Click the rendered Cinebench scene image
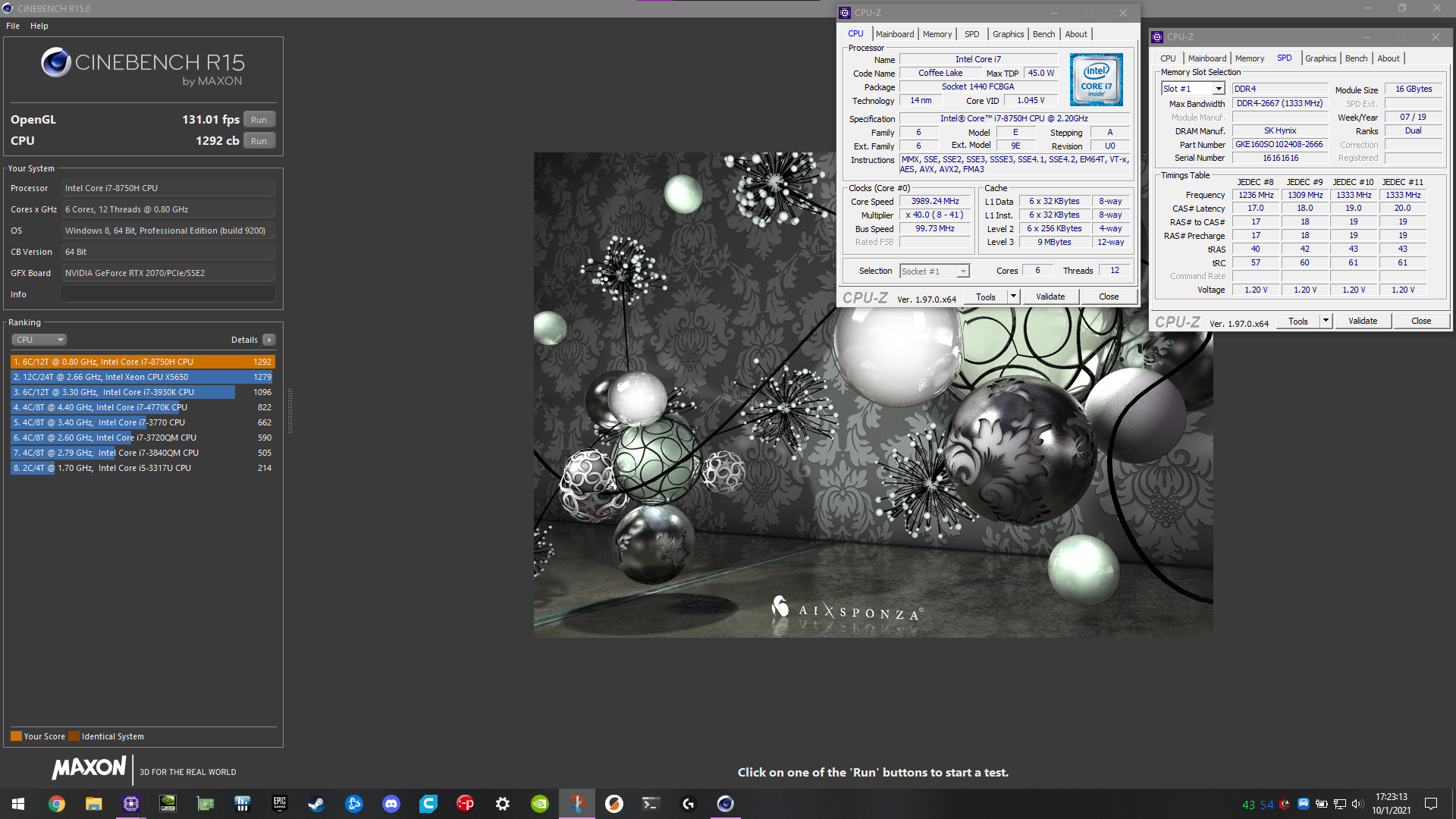The image size is (1456, 819). point(873,394)
